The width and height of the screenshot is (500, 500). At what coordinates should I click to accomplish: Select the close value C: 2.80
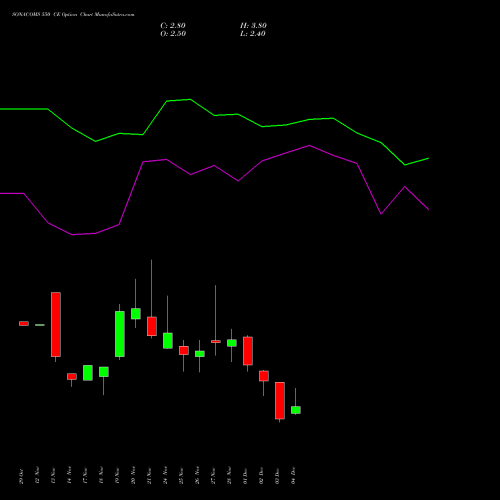173,26
